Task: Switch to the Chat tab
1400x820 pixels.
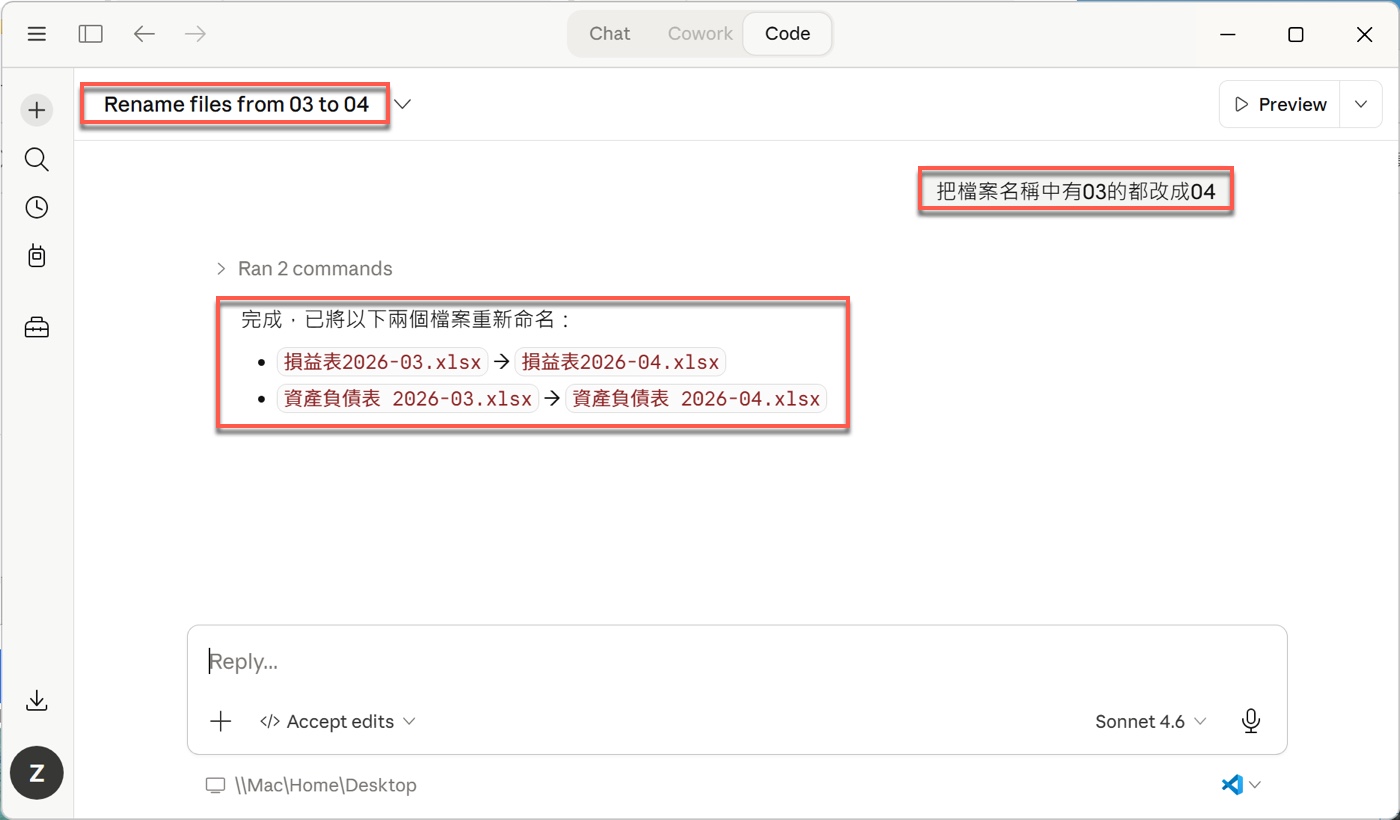Action: pyautogui.click(x=609, y=34)
